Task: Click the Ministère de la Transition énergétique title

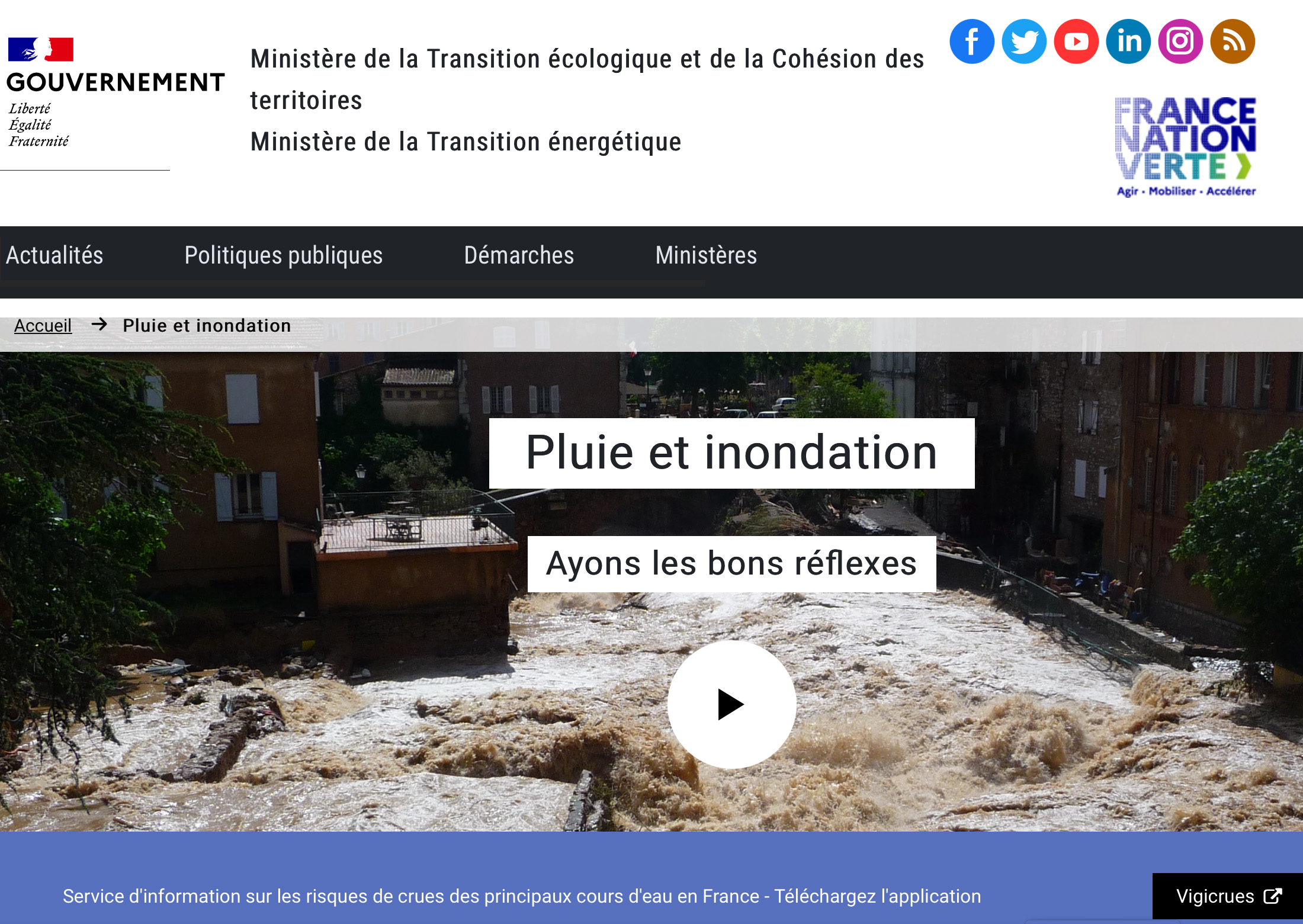Action: click(x=466, y=142)
